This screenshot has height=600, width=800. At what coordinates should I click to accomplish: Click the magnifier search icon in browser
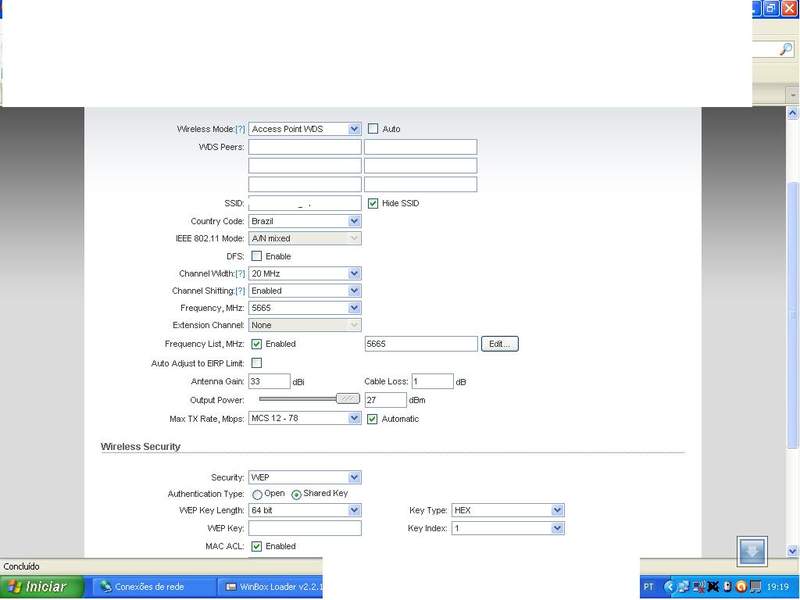pos(786,49)
